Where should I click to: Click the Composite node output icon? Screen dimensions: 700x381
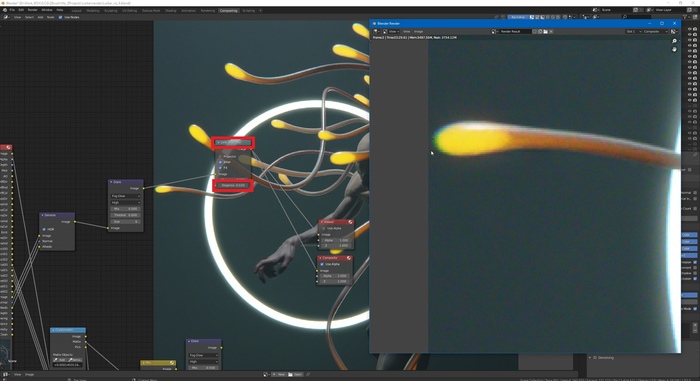click(x=349, y=258)
